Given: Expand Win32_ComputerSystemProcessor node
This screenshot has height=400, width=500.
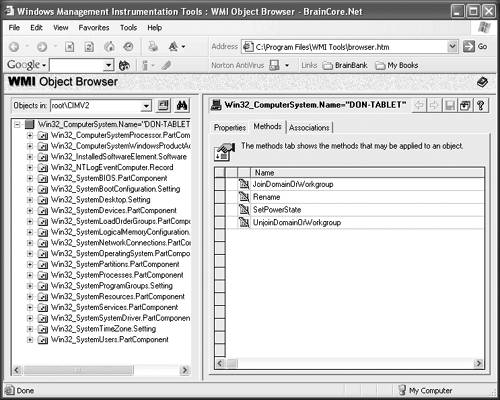Looking at the screenshot, I should click(30, 135).
